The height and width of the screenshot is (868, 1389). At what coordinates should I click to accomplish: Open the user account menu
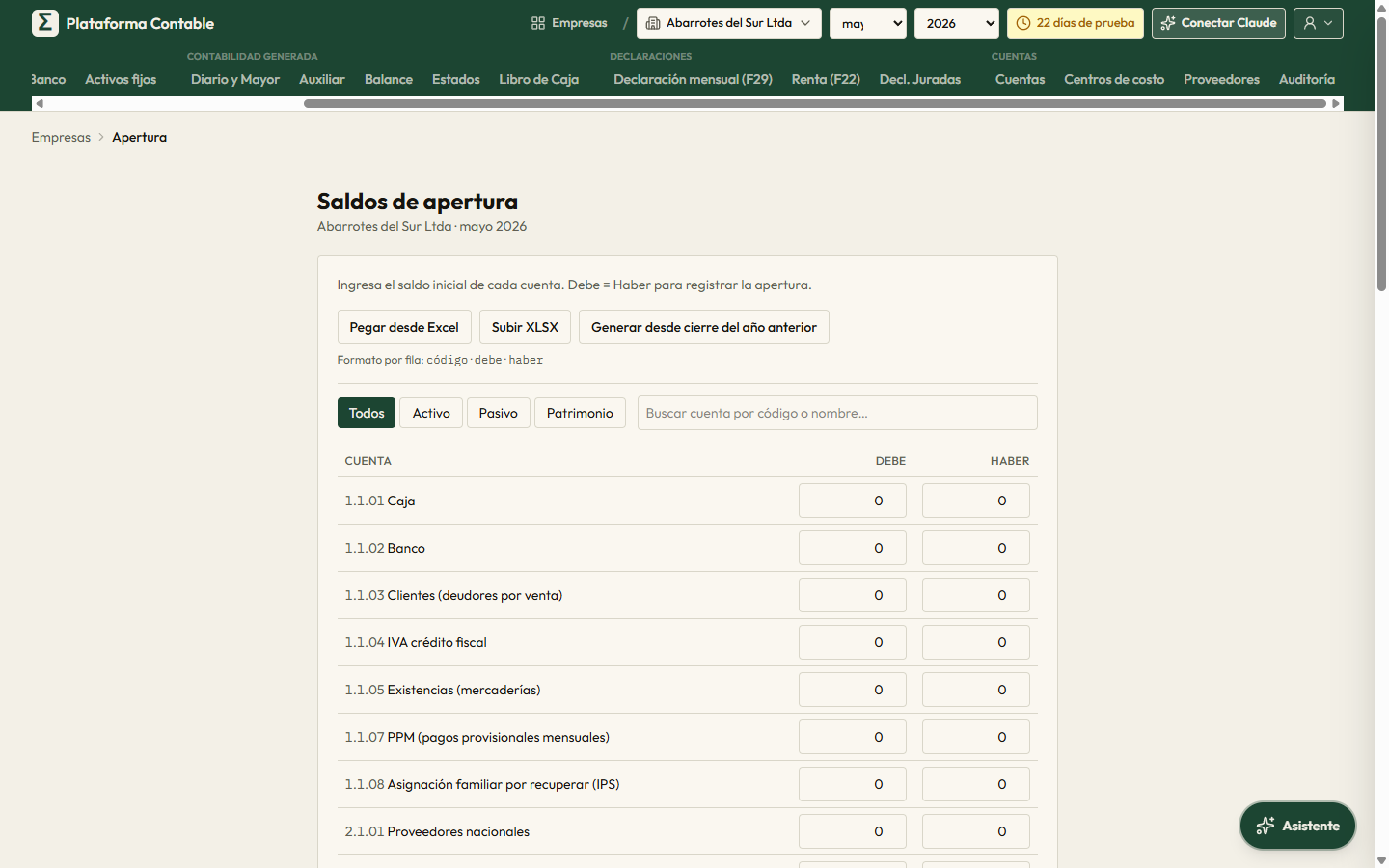(1319, 23)
